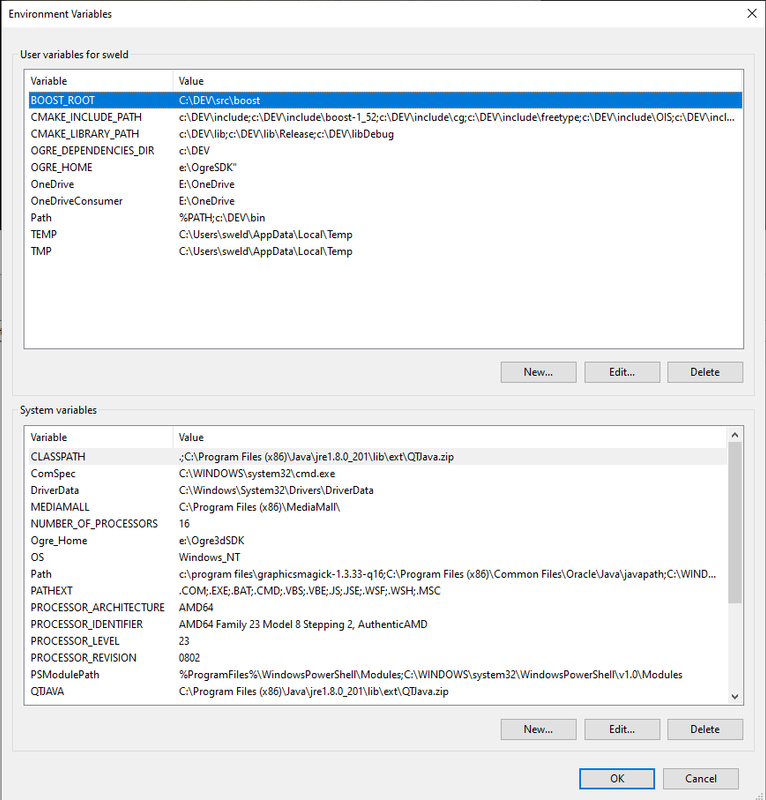Click Edit... button for user variables
The width and height of the screenshot is (766, 800).
tap(622, 372)
